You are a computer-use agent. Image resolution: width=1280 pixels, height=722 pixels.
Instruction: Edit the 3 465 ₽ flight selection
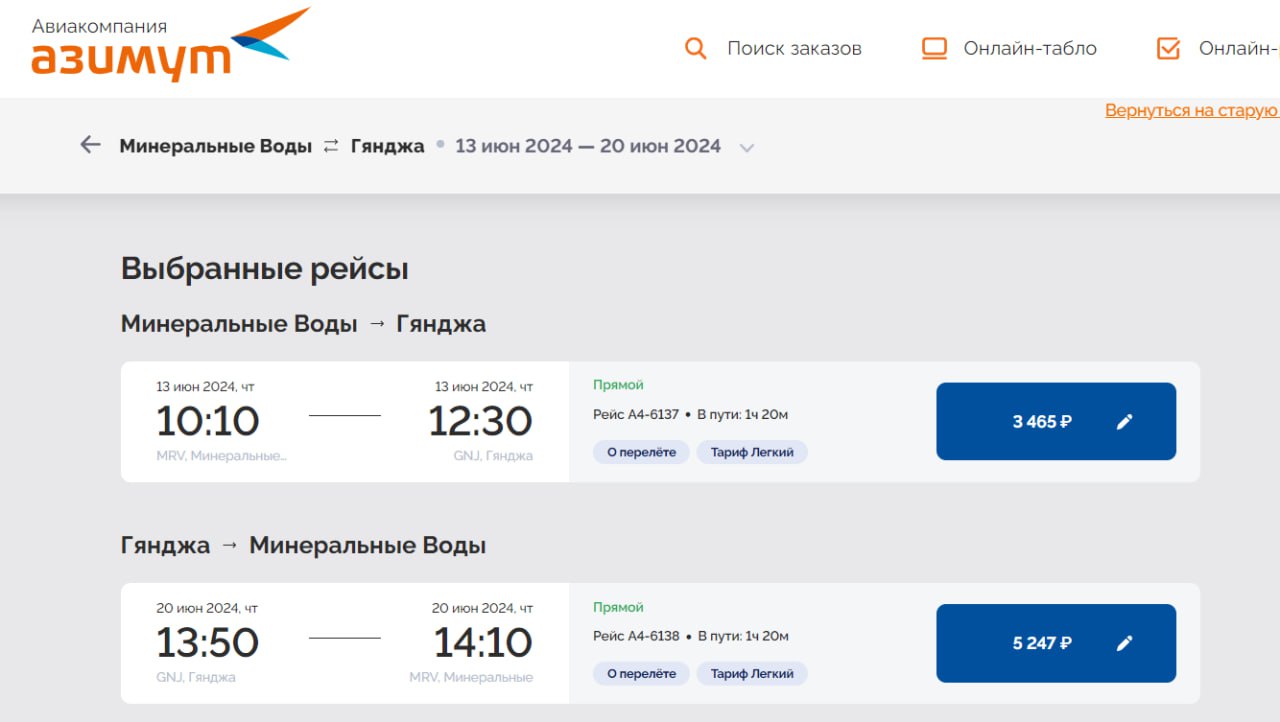click(x=1125, y=422)
